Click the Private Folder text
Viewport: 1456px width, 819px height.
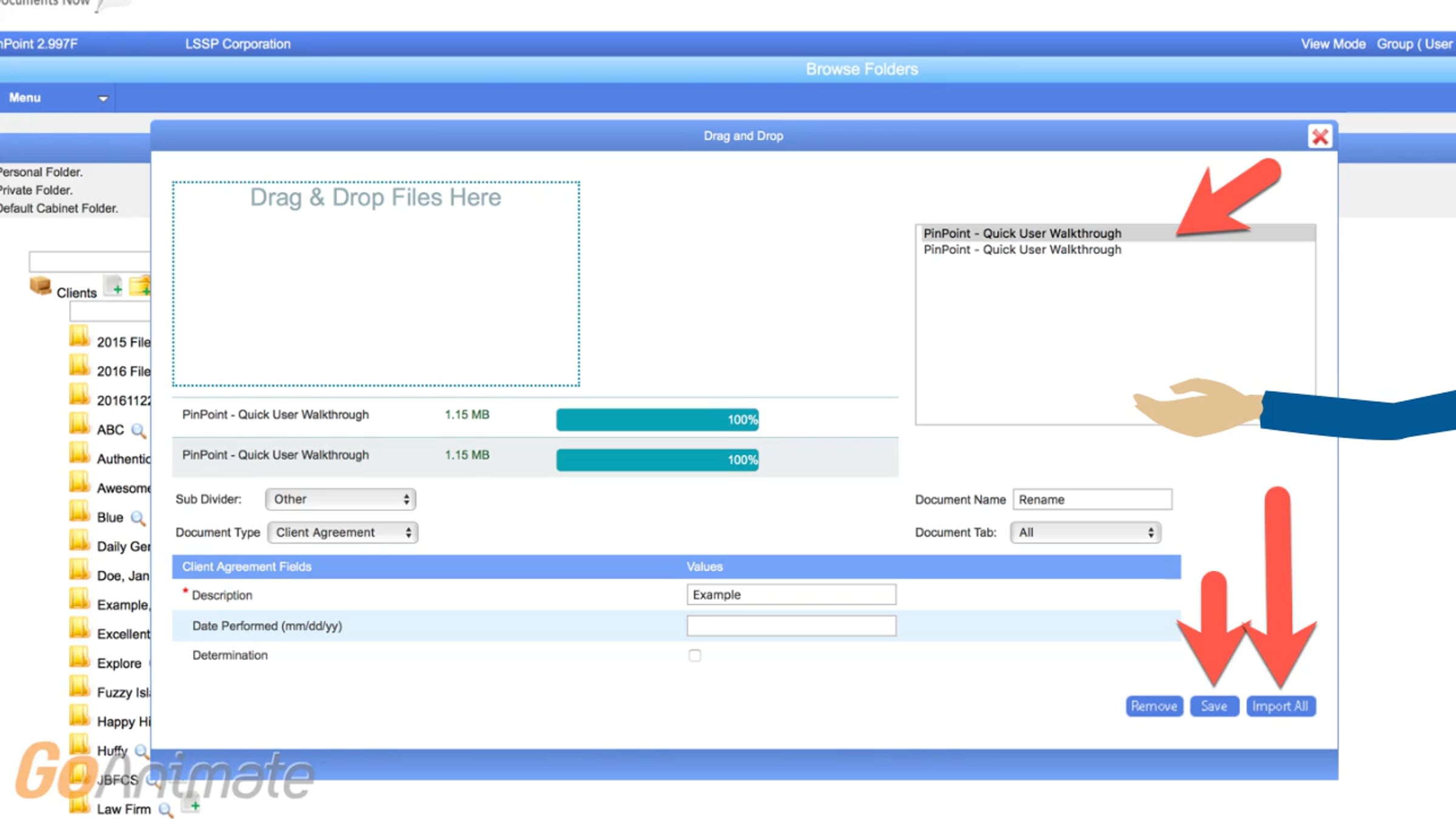pyautogui.click(x=36, y=190)
